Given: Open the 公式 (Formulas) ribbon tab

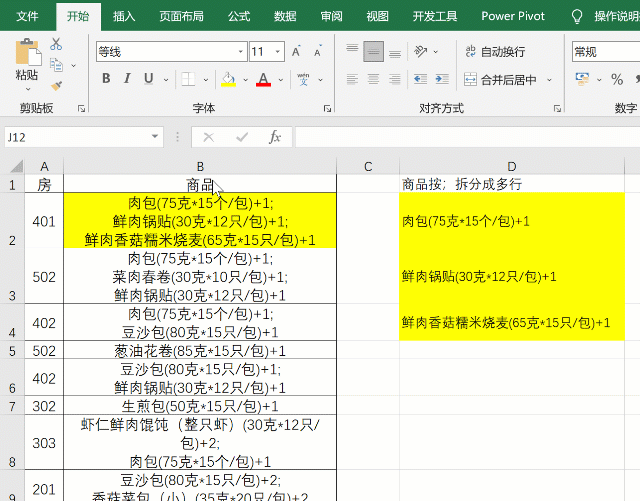Looking at the screenshot, I should pyautogui.click(x=239, y=16).
